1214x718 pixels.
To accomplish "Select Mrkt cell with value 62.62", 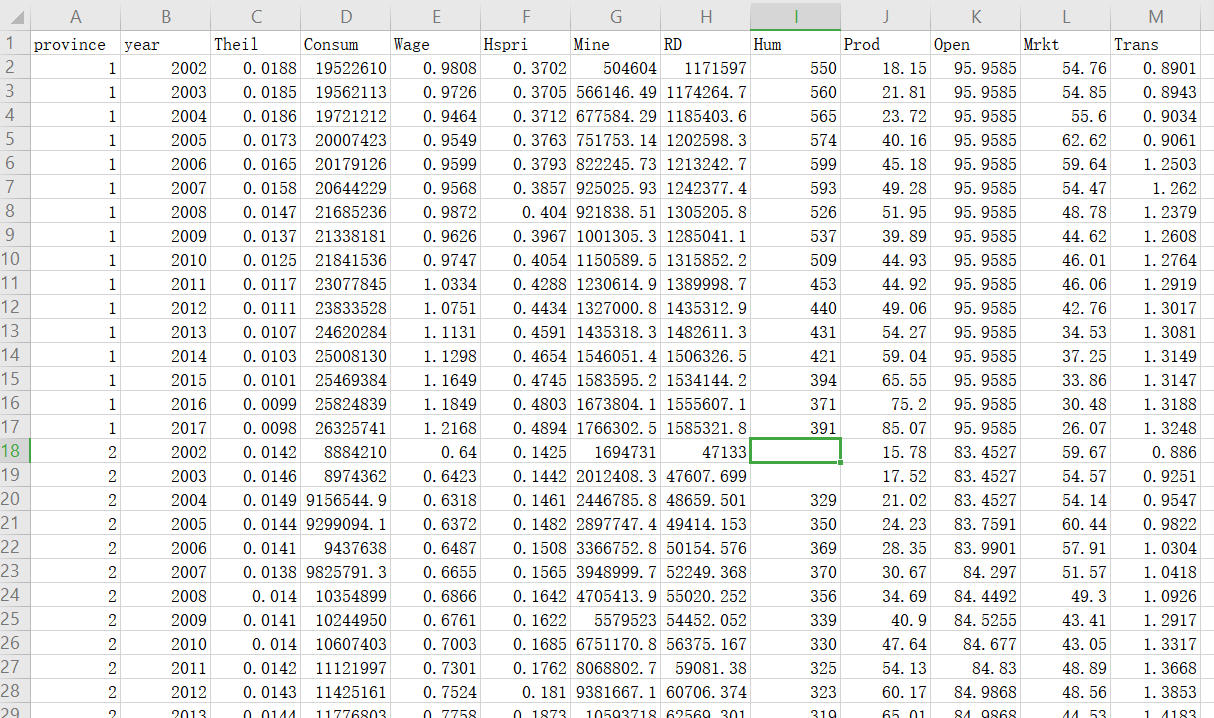I will coord(1066,140).
